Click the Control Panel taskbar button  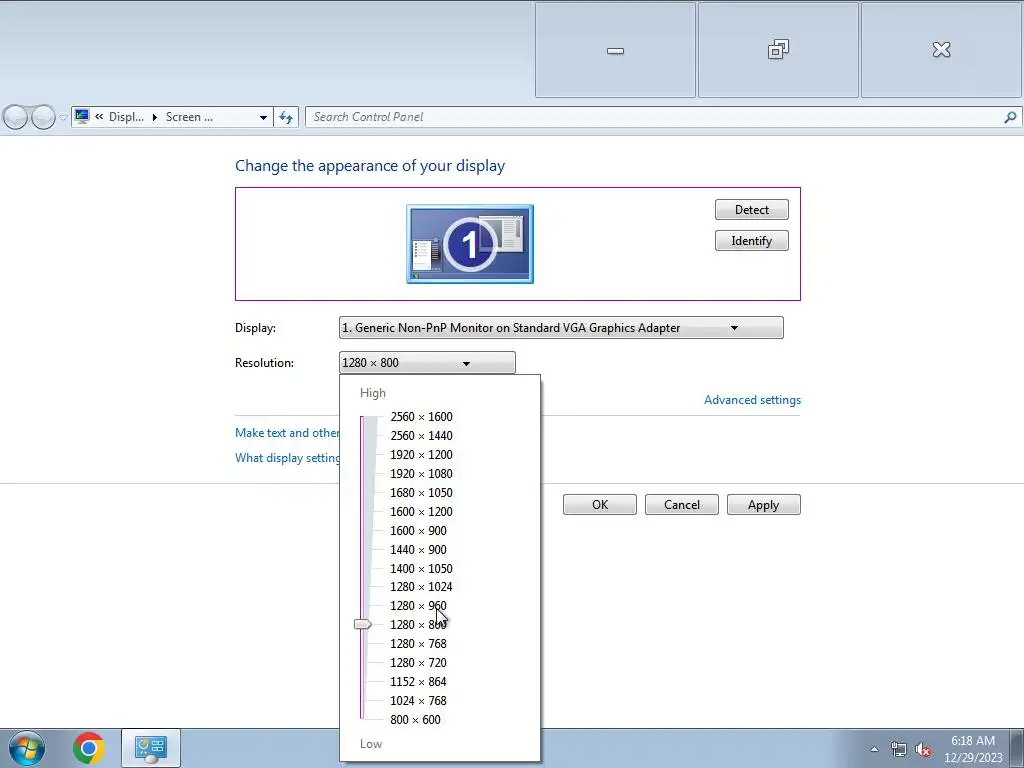point(151,748)
